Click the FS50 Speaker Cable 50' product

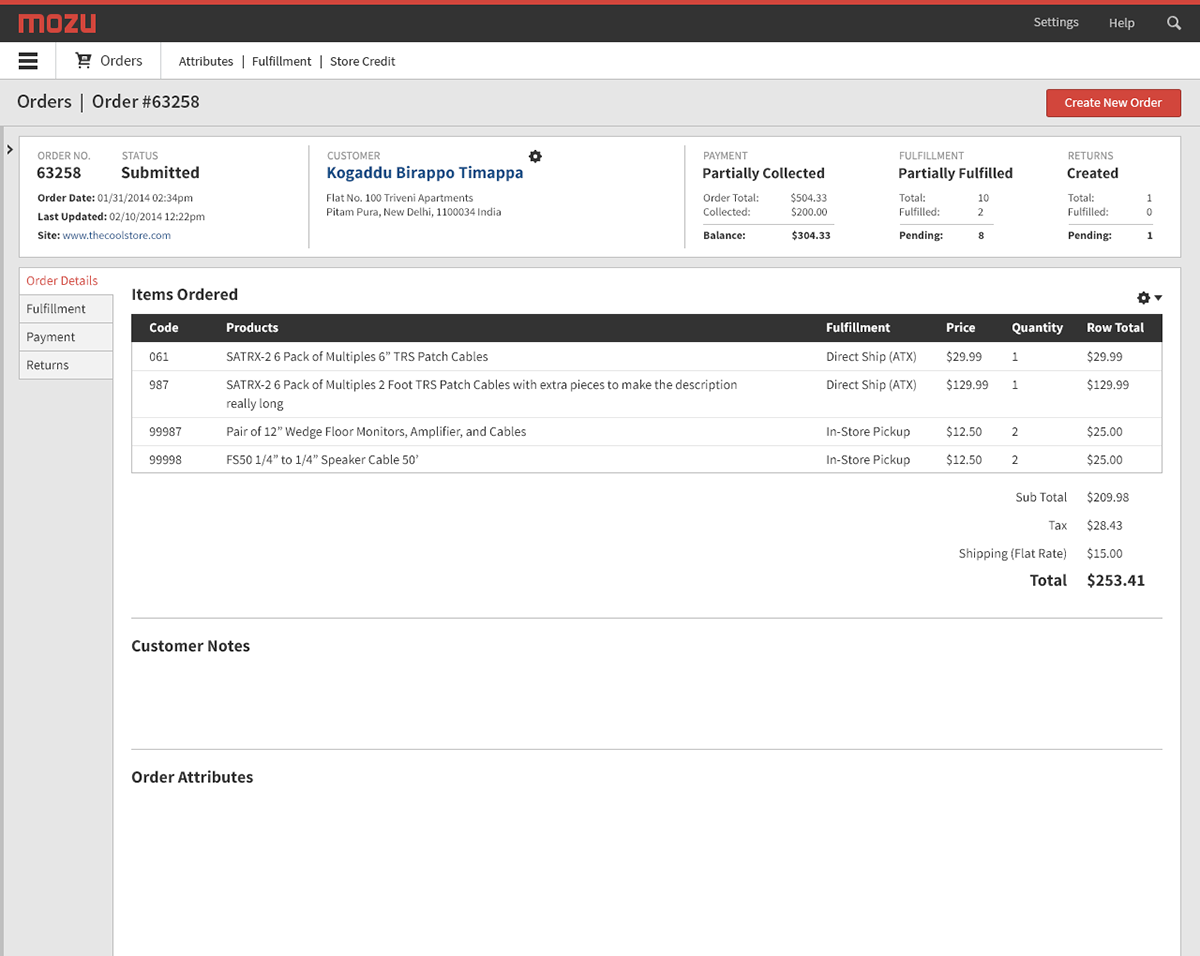tap(322, 460)
